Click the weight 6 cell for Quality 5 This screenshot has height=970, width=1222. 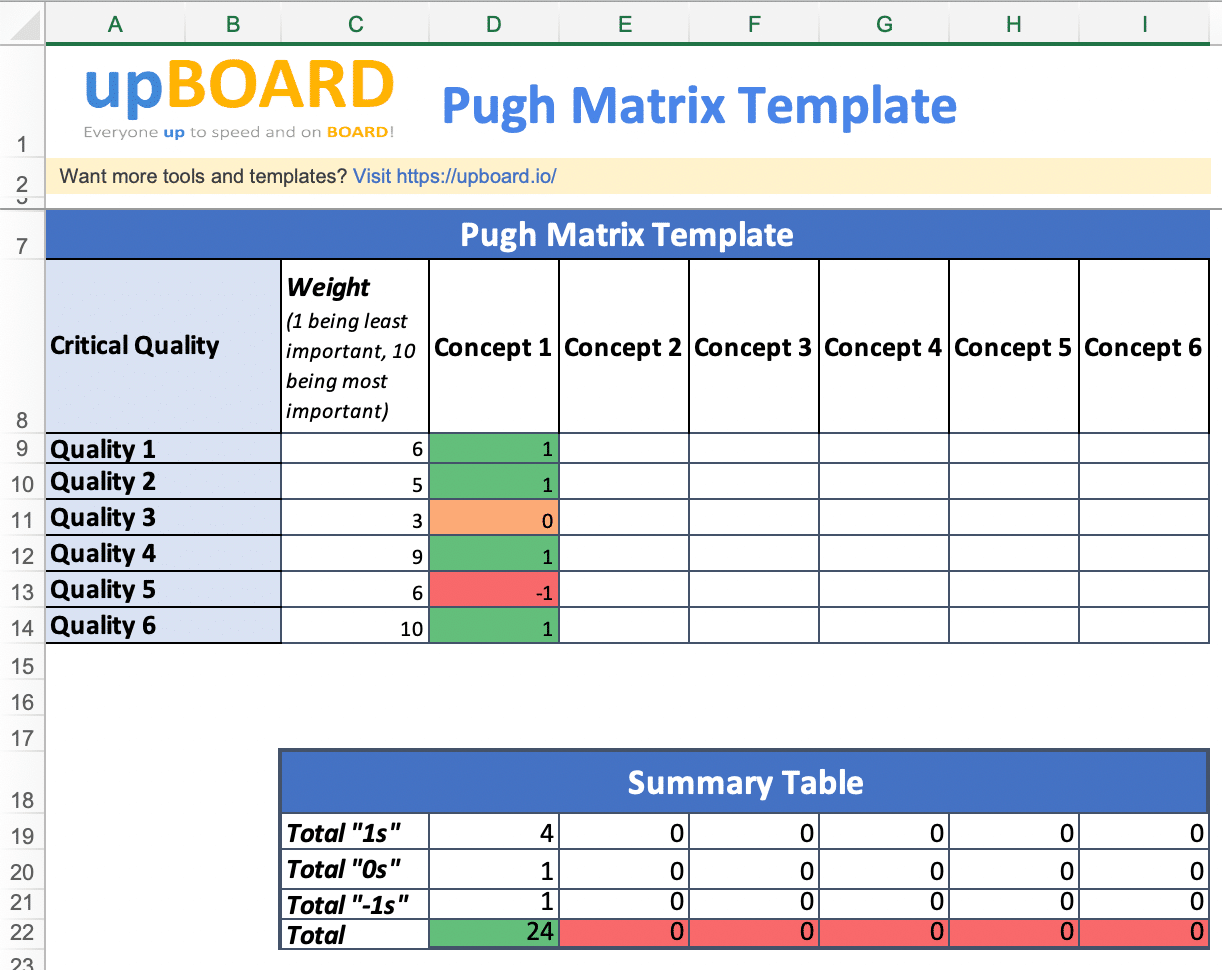(355, 589)
